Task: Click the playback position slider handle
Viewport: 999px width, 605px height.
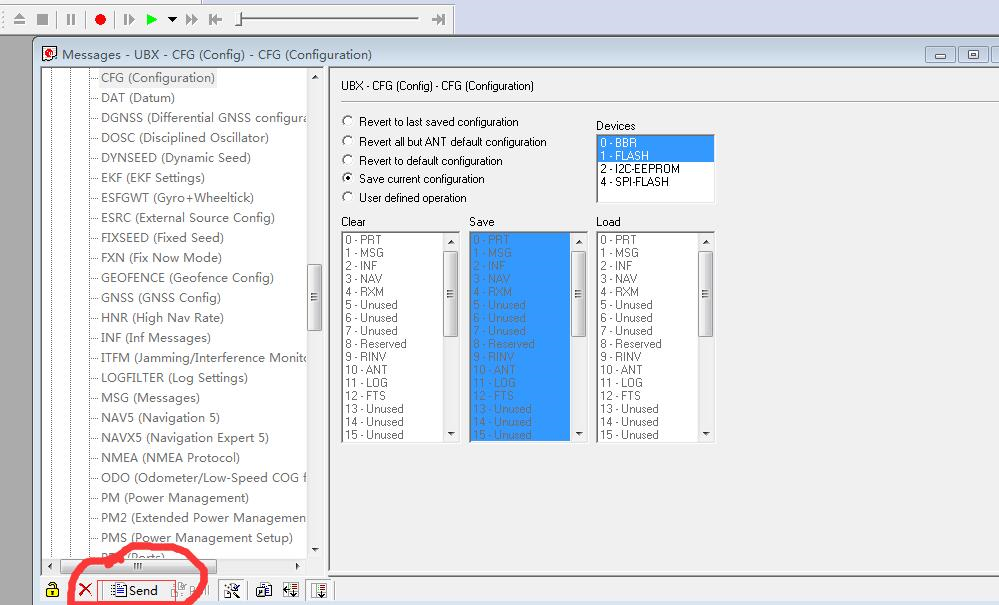Action: point(239,19)
